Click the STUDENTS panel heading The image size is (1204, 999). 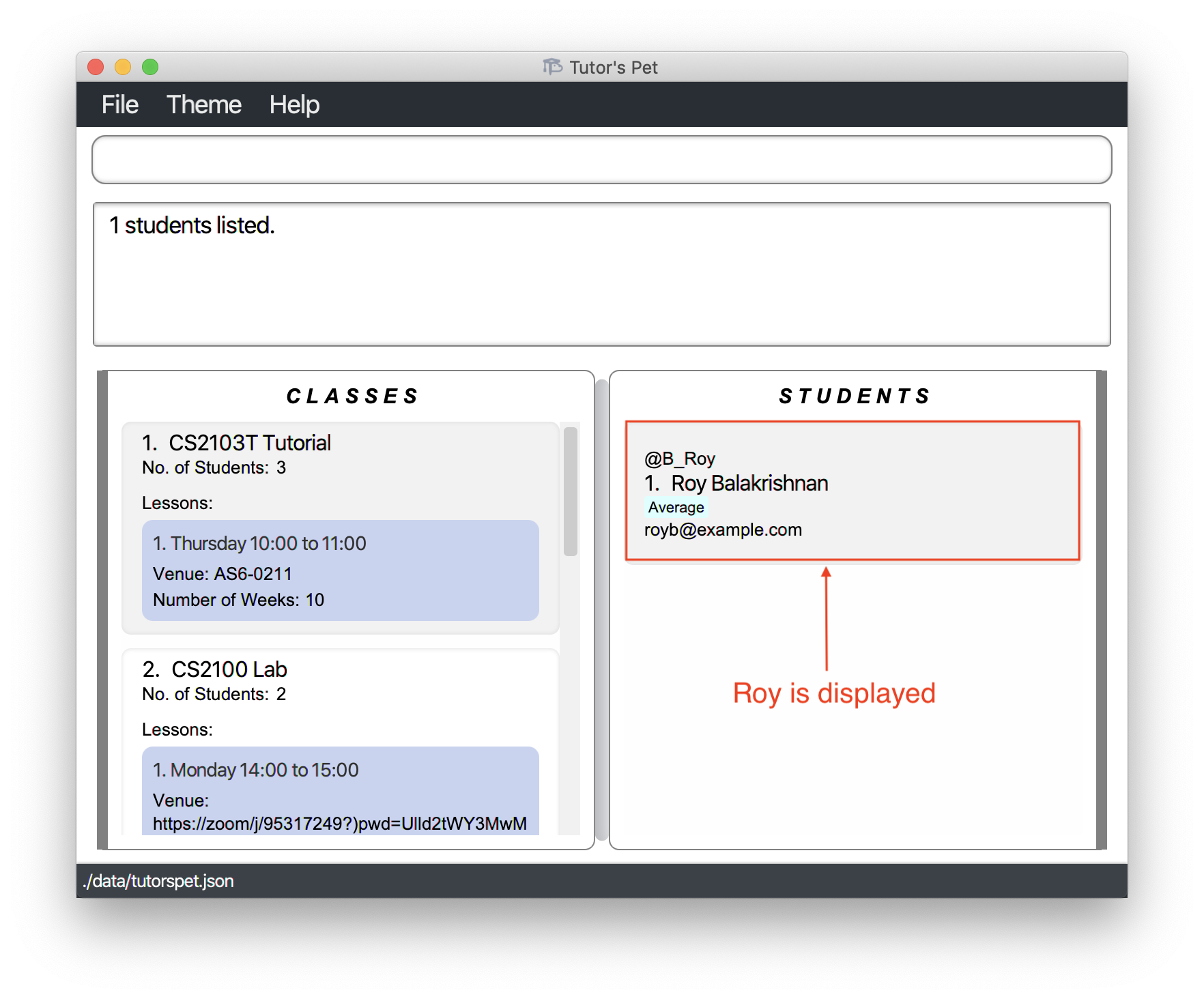point(855,396)
